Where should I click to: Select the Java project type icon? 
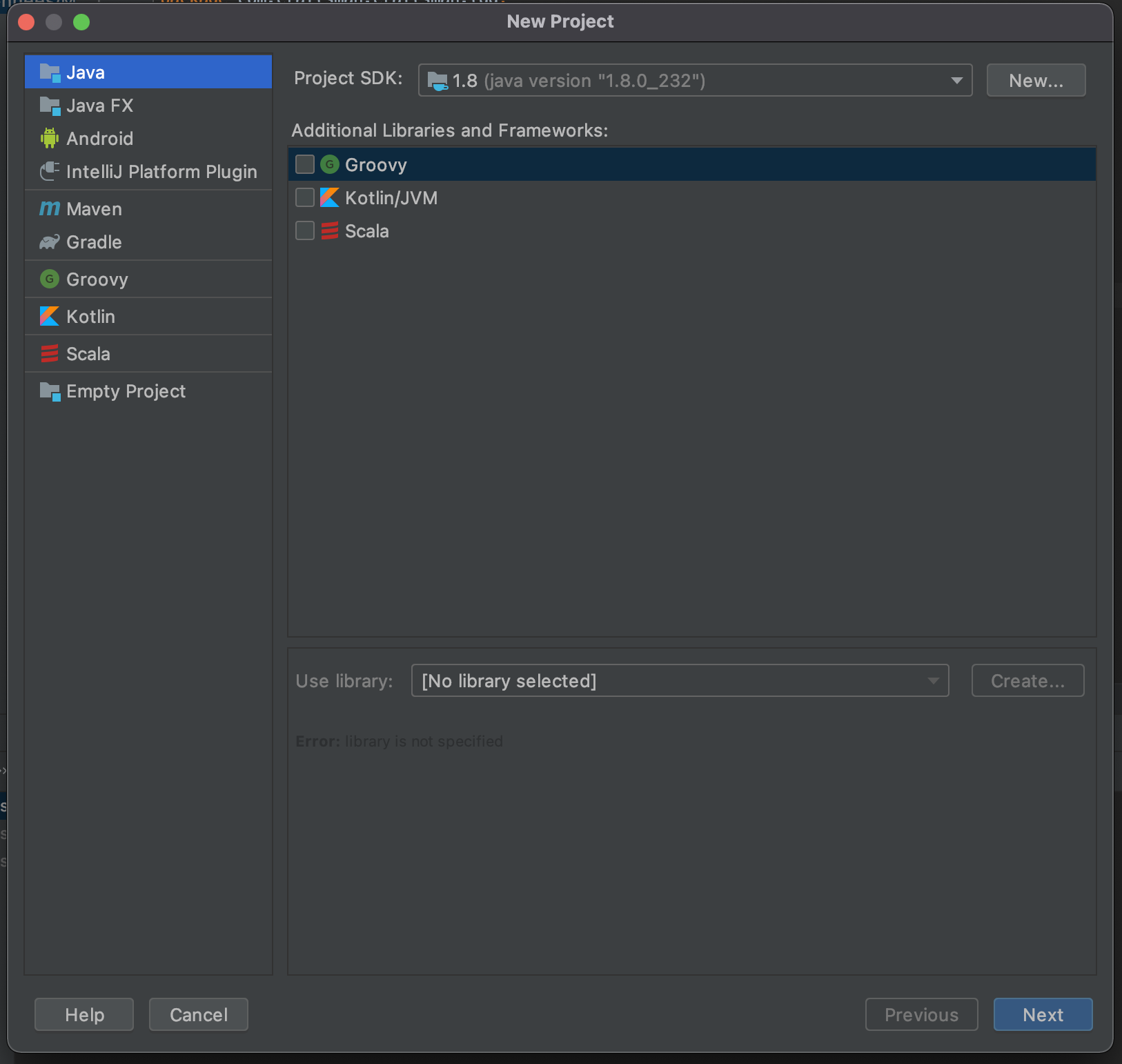coord(50,72)
